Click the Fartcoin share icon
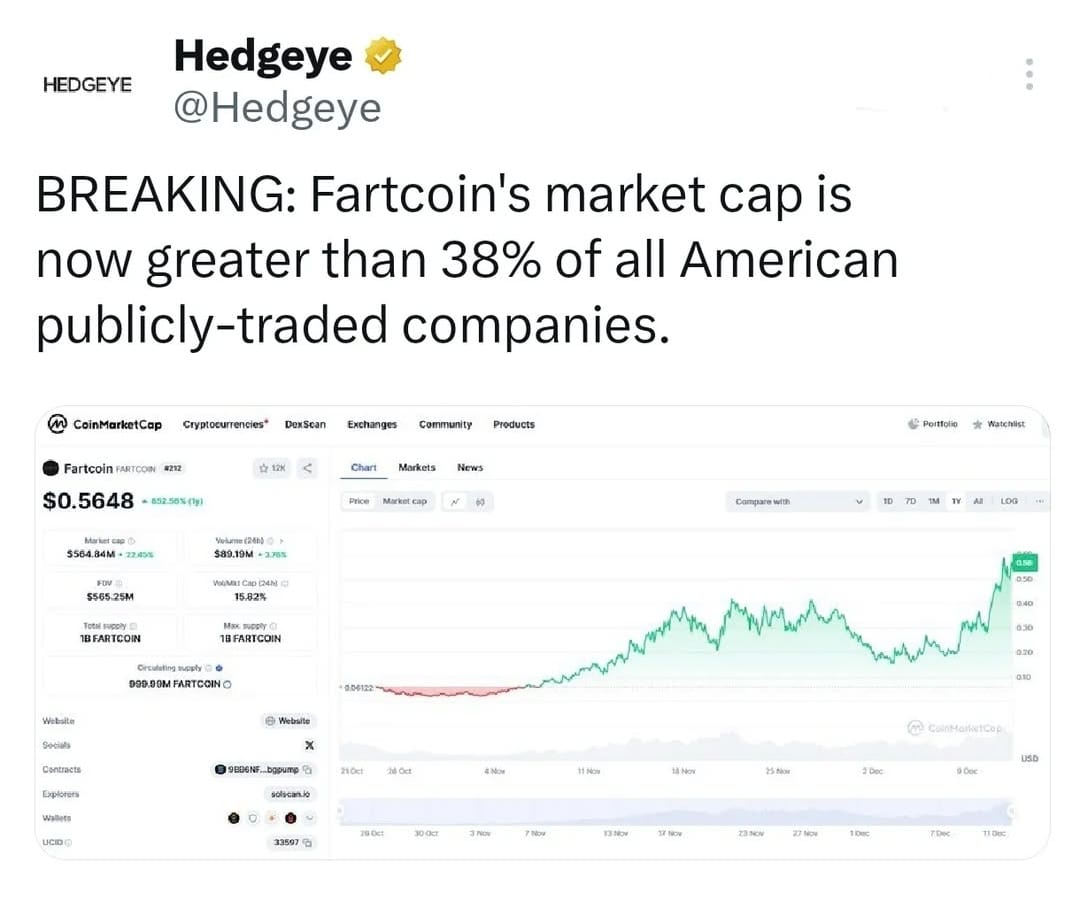1080x903 pixels. click(308, 468)
